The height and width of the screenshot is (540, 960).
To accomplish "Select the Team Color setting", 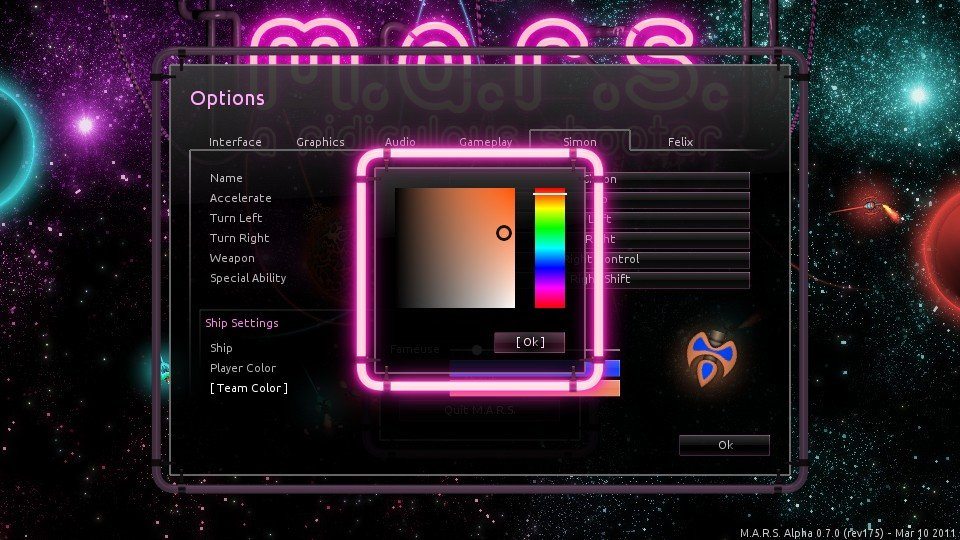I will pos(249,388).
